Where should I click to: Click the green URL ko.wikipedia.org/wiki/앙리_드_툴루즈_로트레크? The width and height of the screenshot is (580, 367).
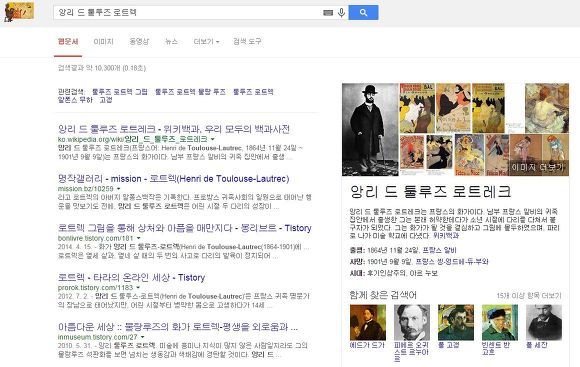tap(132, 139)
